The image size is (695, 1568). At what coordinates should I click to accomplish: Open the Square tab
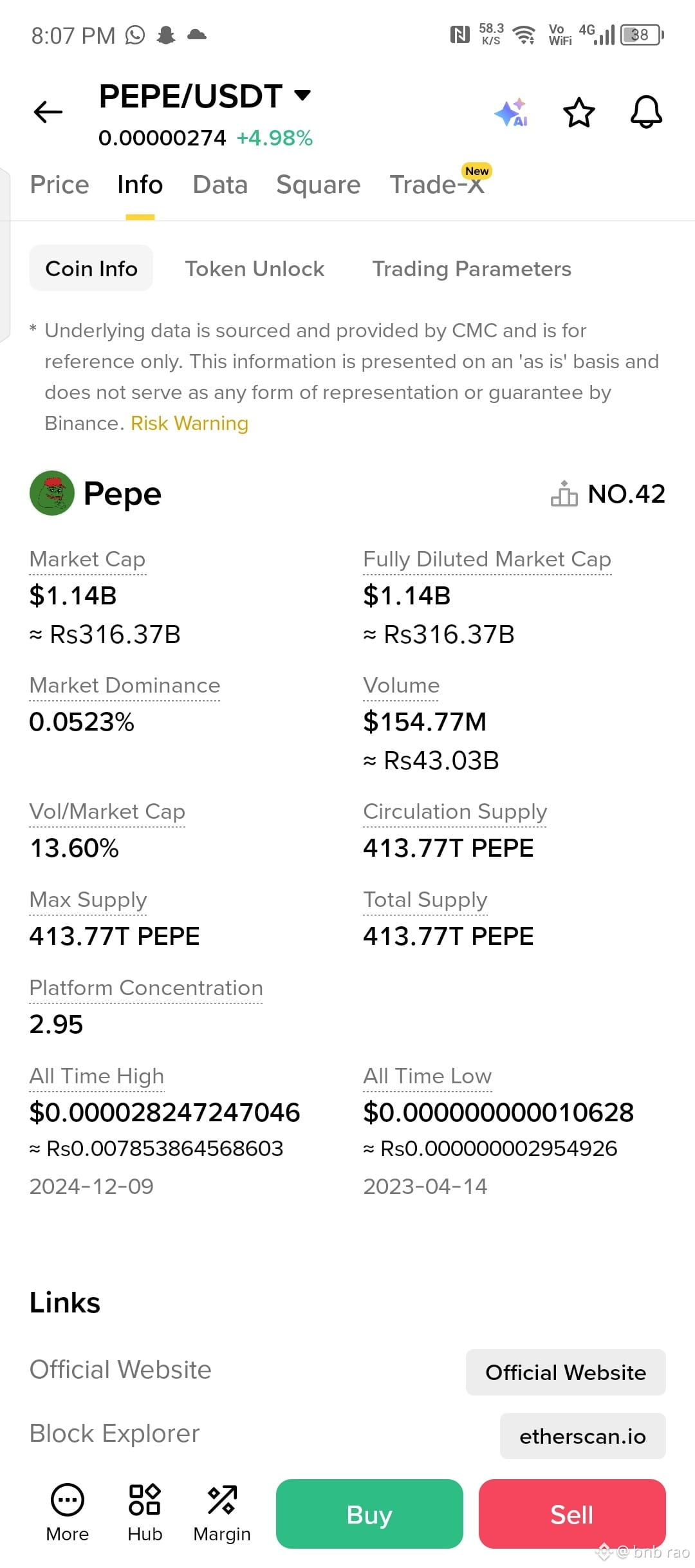click(x=319, y=185)
